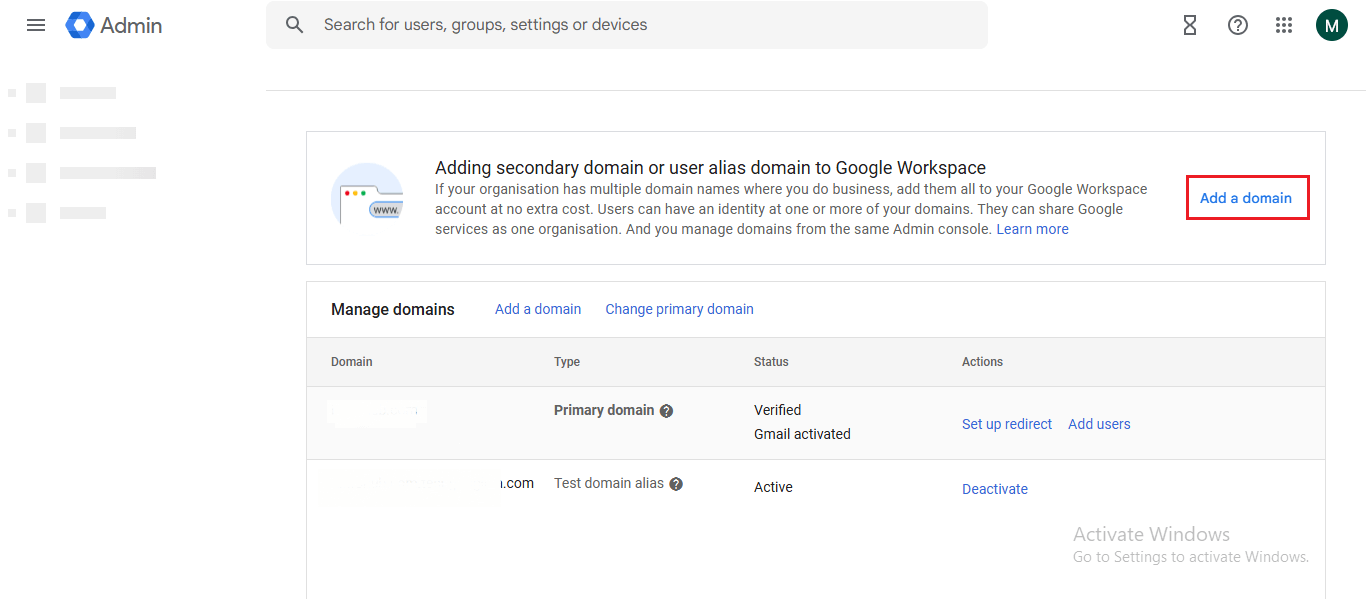Click the Verified status text
Image resolution: width=1366 pixels, height=599 pixels.
778,410
